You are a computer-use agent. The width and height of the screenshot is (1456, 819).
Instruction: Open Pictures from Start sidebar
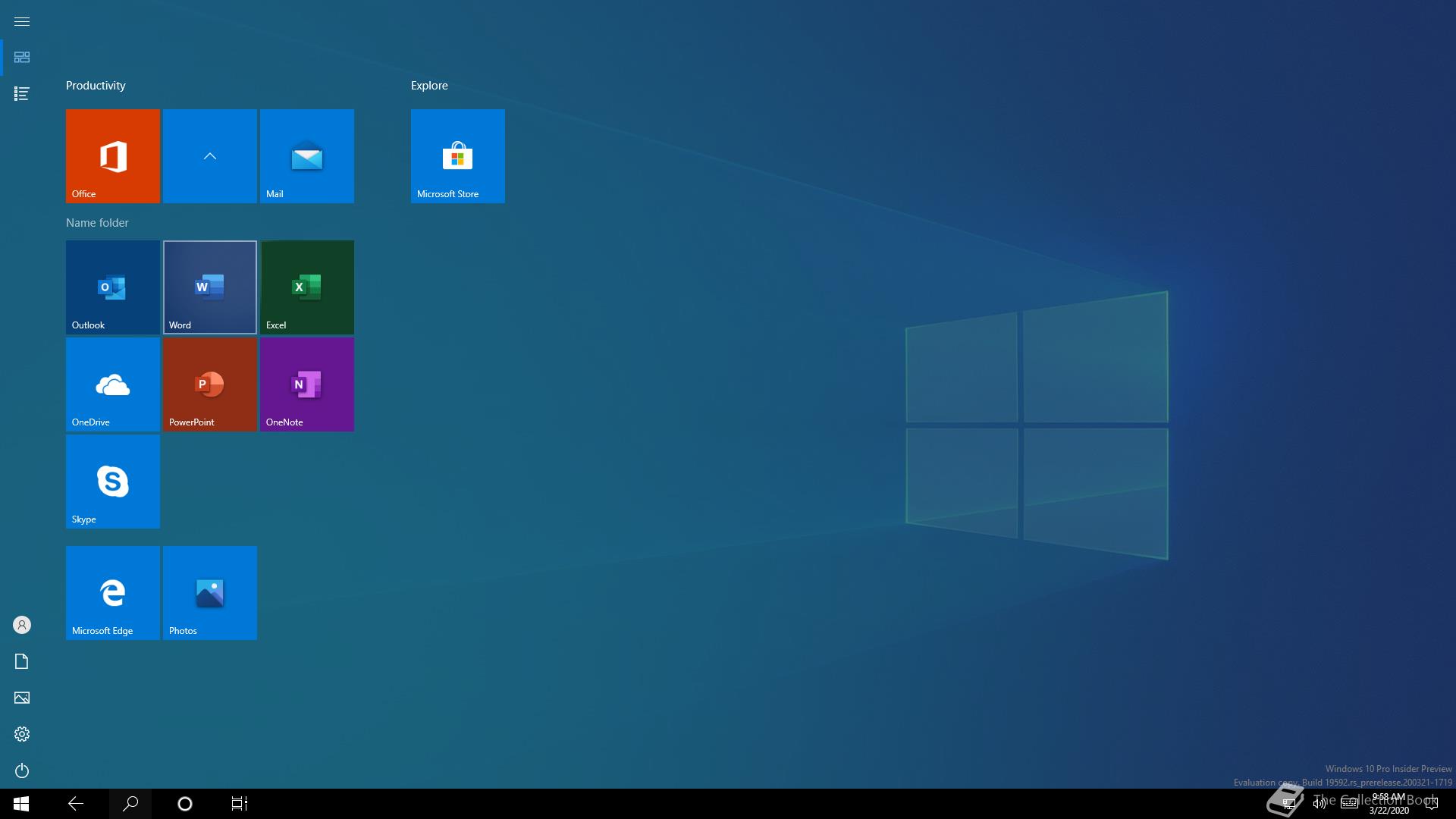point(22,698)
